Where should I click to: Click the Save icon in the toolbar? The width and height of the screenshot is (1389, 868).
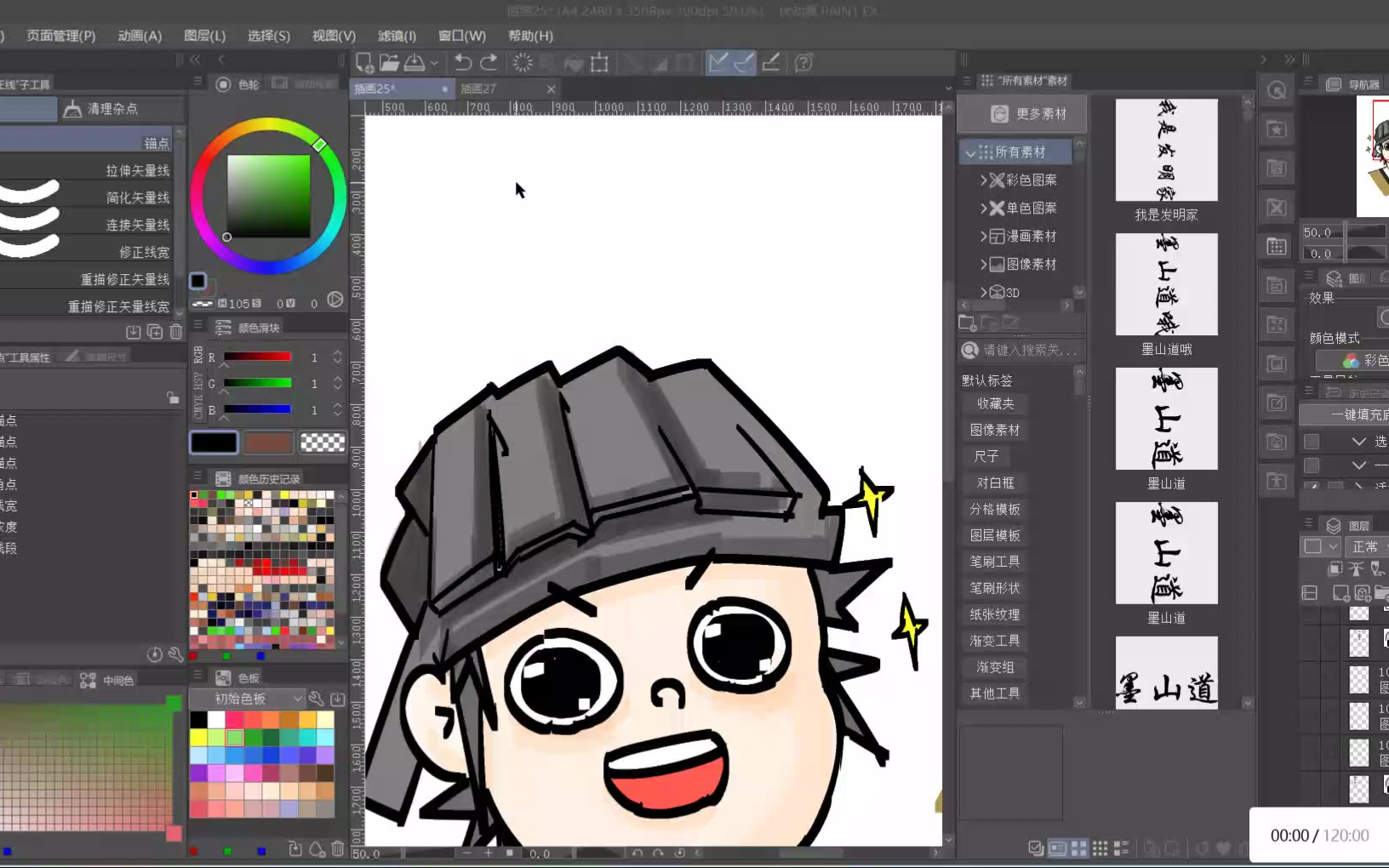click(x=414, y=63)
